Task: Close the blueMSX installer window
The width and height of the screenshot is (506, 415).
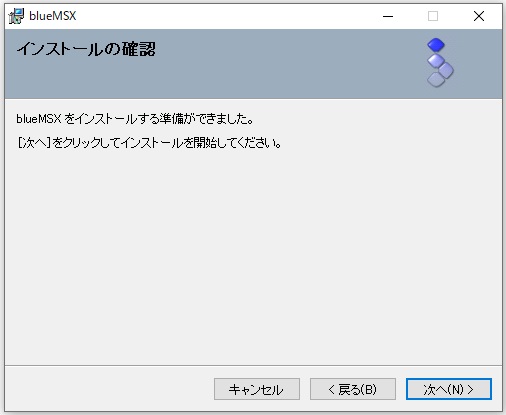Action: click(479, 16)
